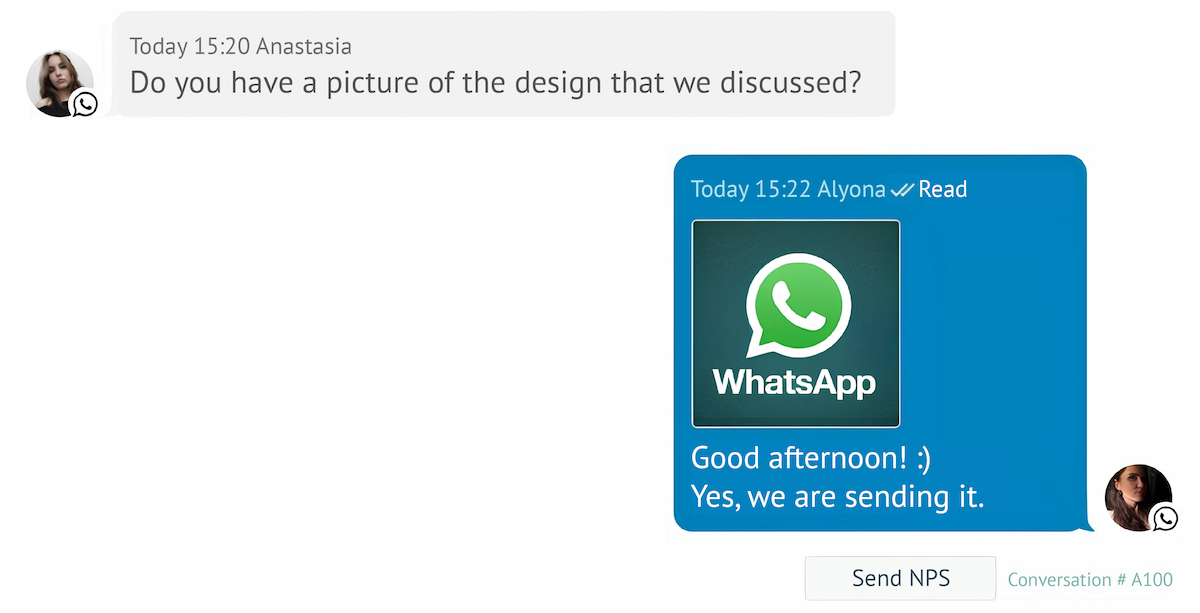The image size is (1200, 613).
Task: Click WhatsApp badge on Alyona's avatar
Action: [x=1165, y=517]
